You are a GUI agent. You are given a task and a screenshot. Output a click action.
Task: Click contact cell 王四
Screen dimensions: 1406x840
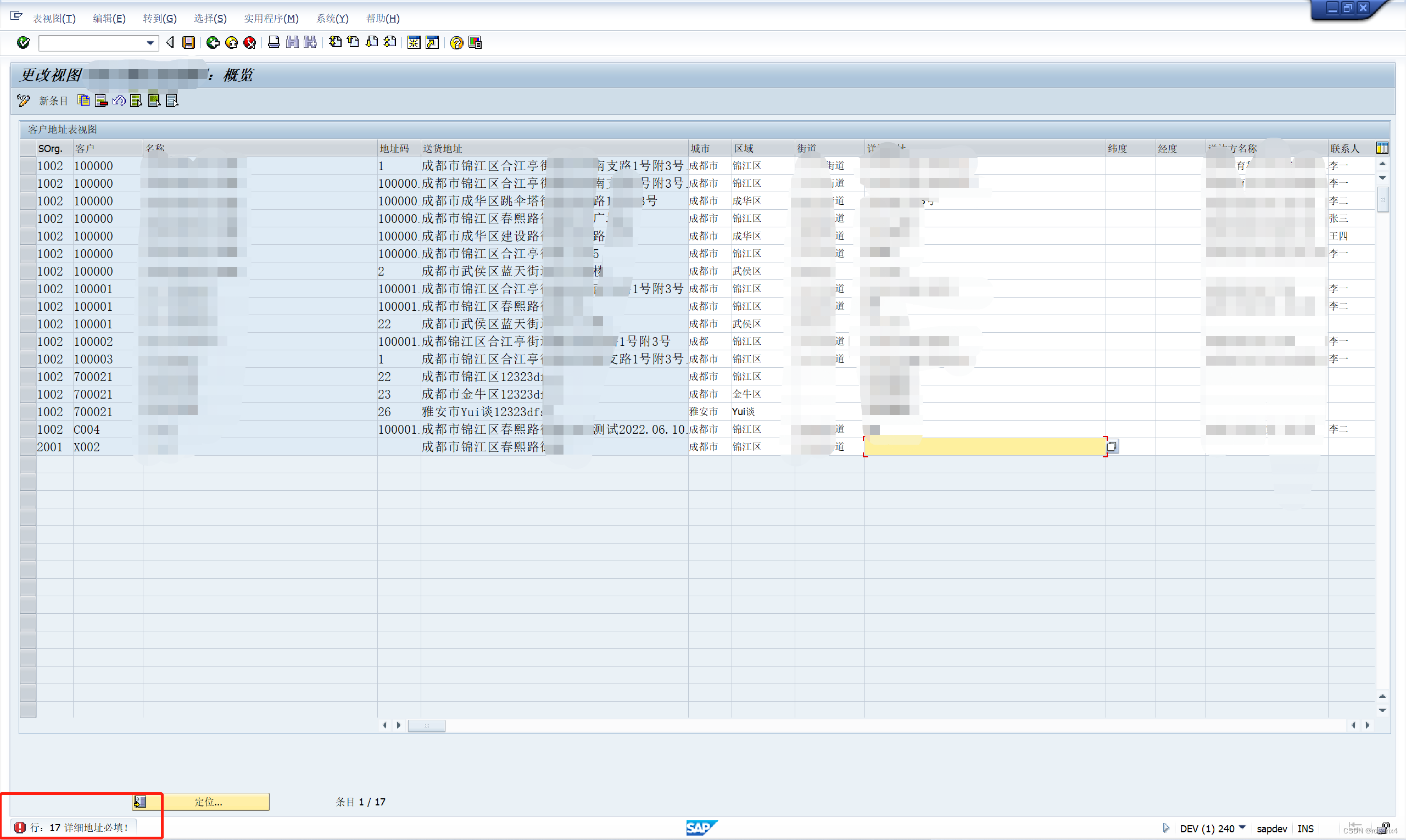pyautogui.click(x=1351, y=236)
